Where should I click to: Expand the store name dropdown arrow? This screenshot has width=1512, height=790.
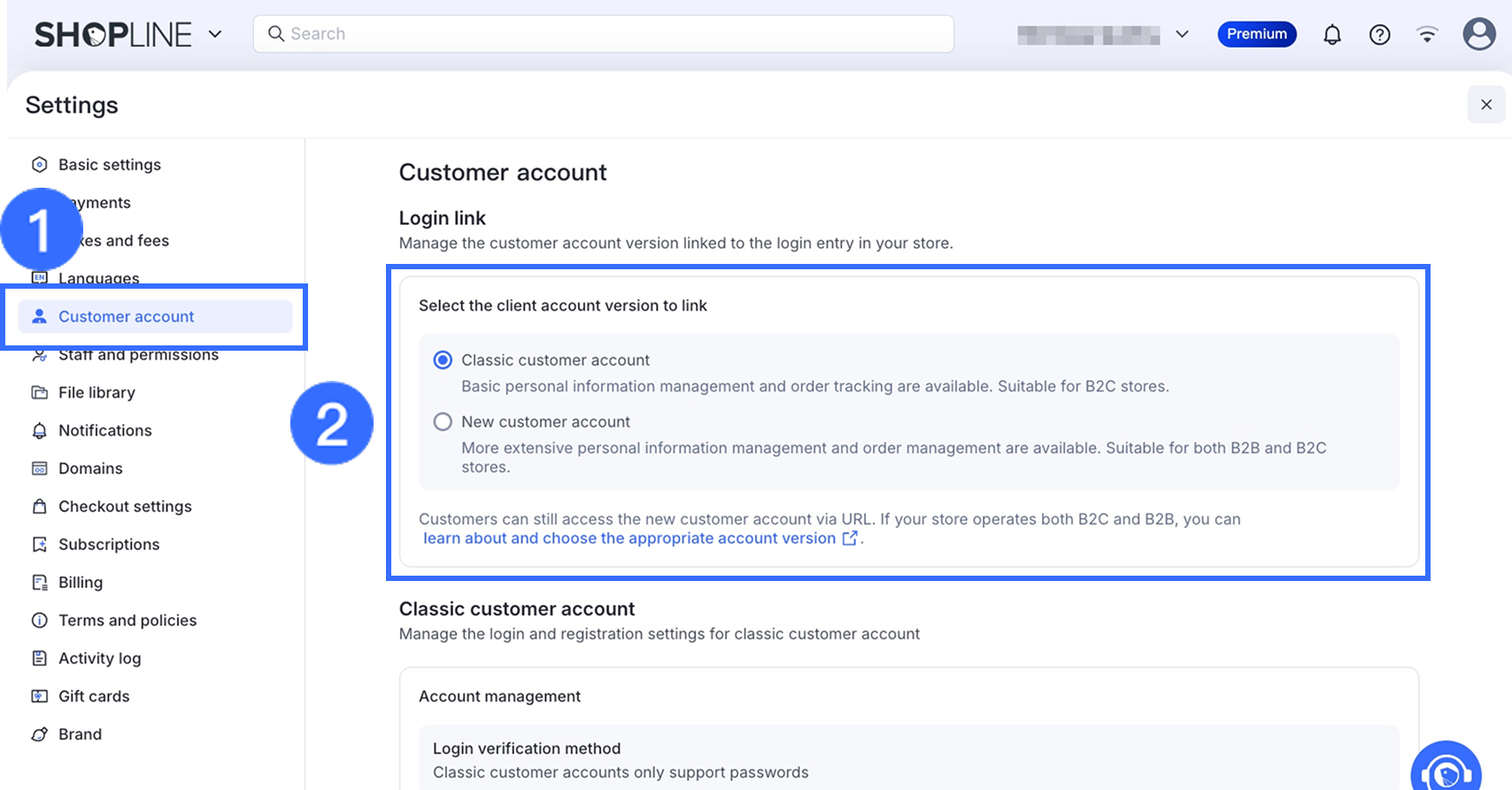click(x=1182, y=35)
